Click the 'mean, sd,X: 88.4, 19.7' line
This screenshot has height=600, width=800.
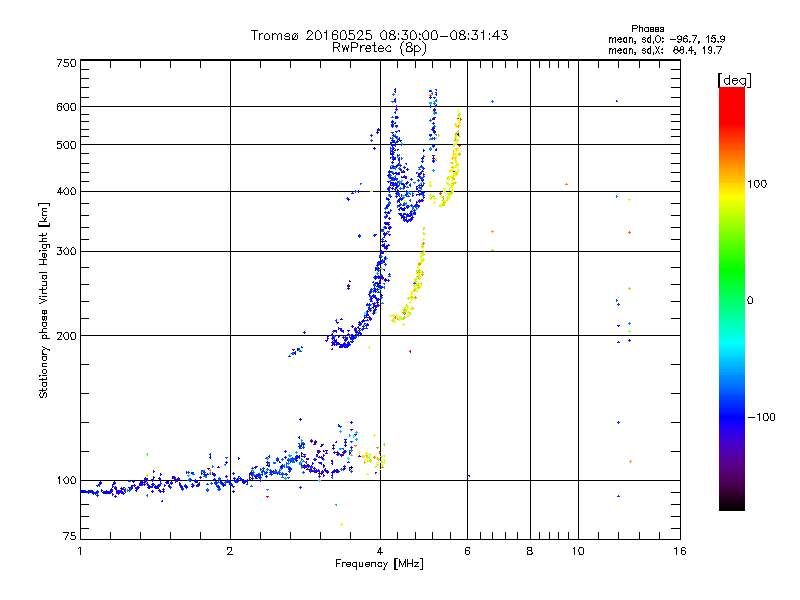[x=665, y=50]
